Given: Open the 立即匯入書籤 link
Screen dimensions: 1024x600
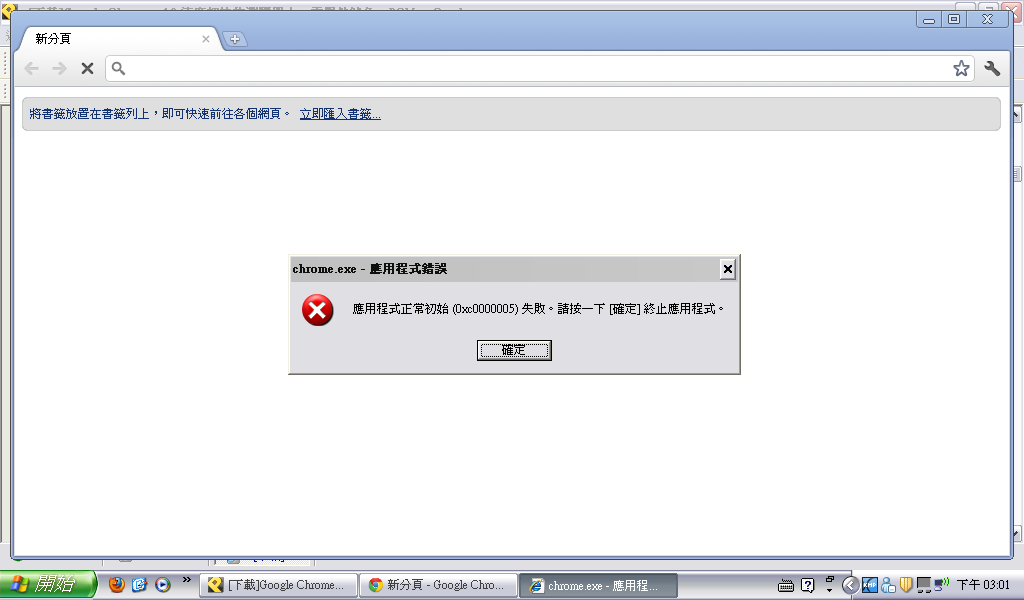Looking at the screenshot, I should 340,114.
